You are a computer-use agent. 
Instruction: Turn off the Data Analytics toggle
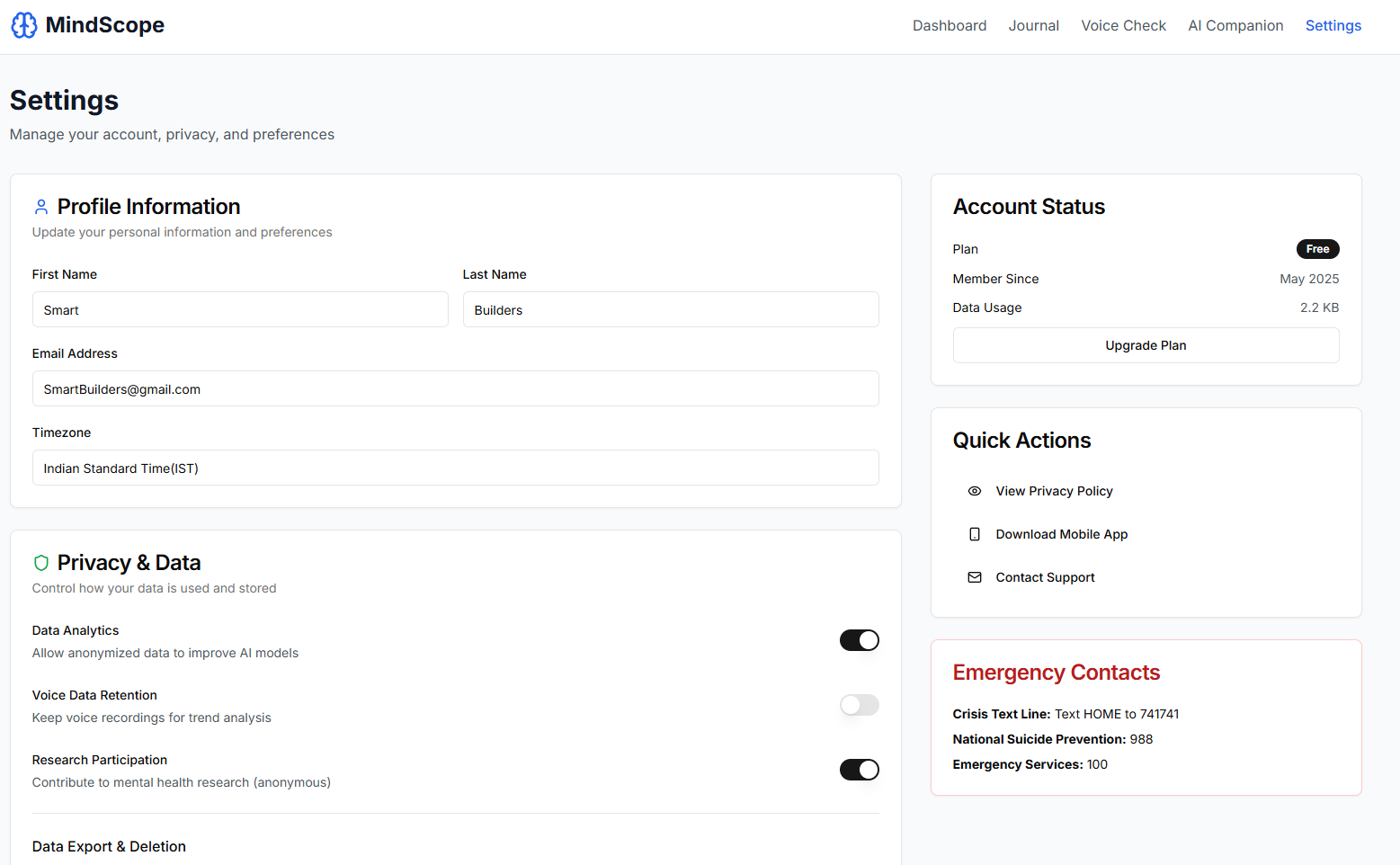860,640
